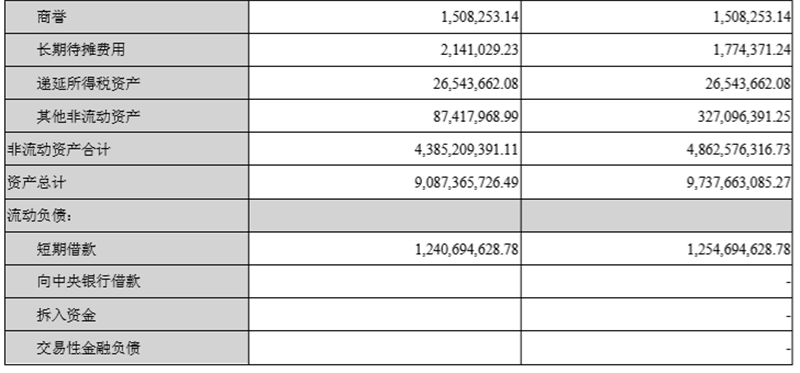800x373 pixels.
Task: Select the 交易性金融负债 row label
Action: pyautogui.click(x=127, y=348)
